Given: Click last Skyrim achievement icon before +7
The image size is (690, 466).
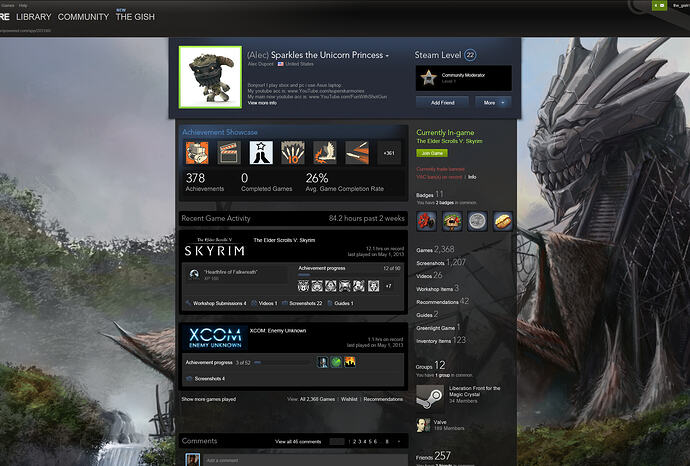Looking at the screenshot, I should (374, 286).
